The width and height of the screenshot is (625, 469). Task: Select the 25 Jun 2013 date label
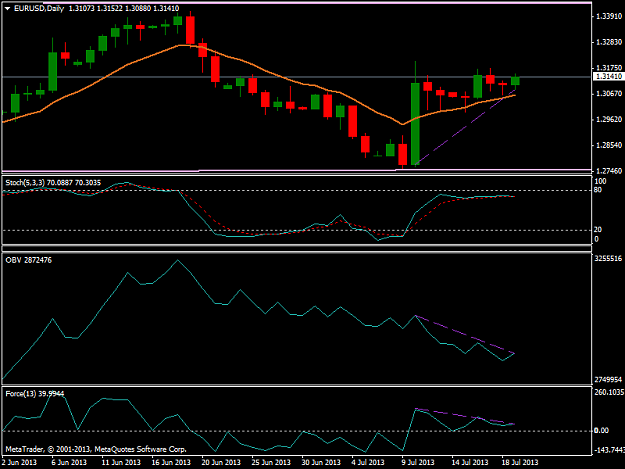271,462
